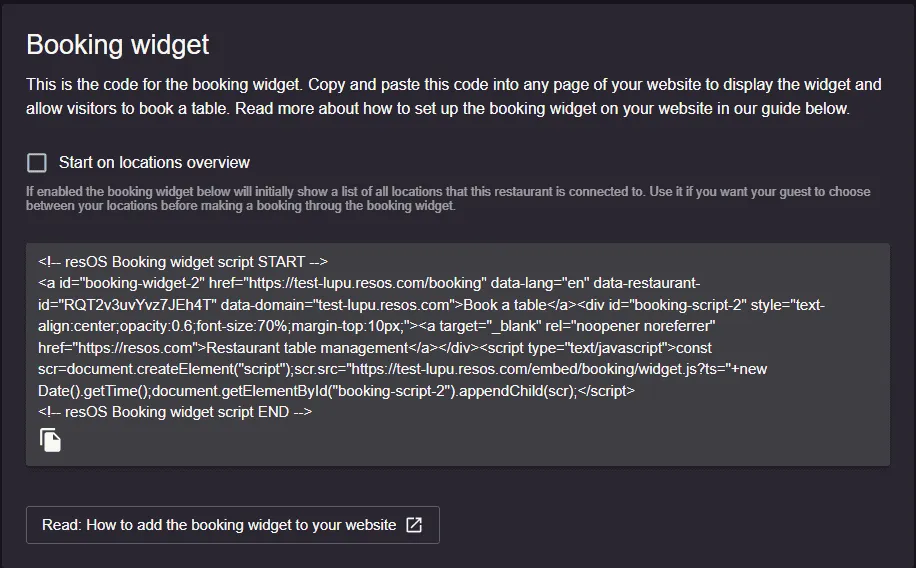Open 'Read: How to add the booking widget' guide
Viewport: 916px width, 568px height.
tap(233, 525)
